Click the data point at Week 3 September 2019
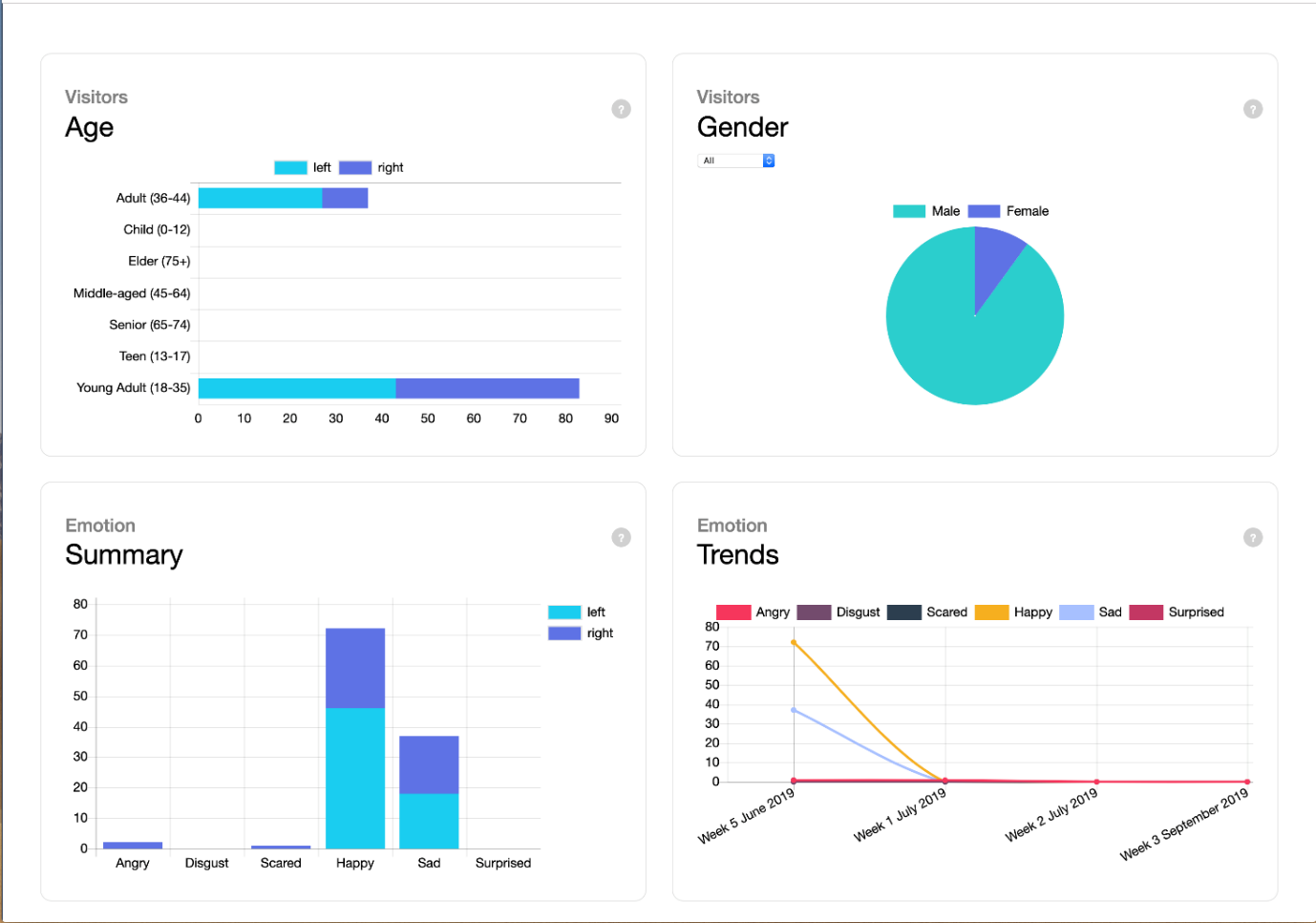 coord(1247,782)
